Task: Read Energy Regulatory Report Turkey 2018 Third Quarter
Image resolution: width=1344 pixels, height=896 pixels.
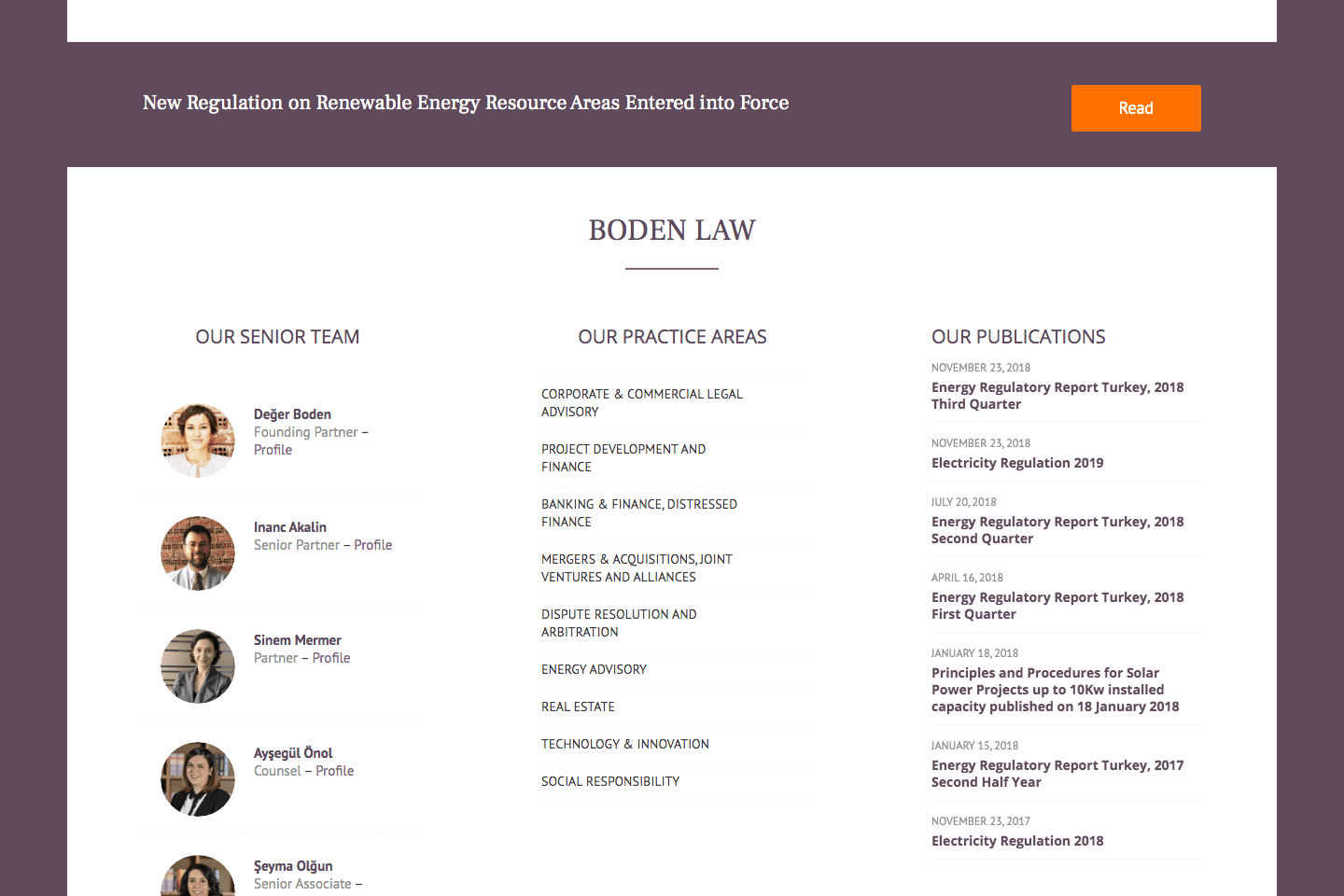Action: click(x=1057, y=395)
